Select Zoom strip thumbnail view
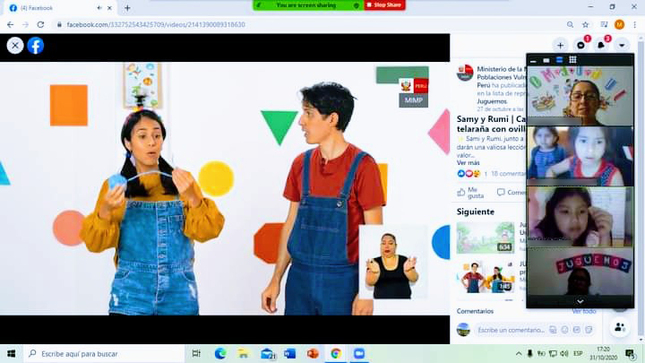 click(x=559, y=60)
